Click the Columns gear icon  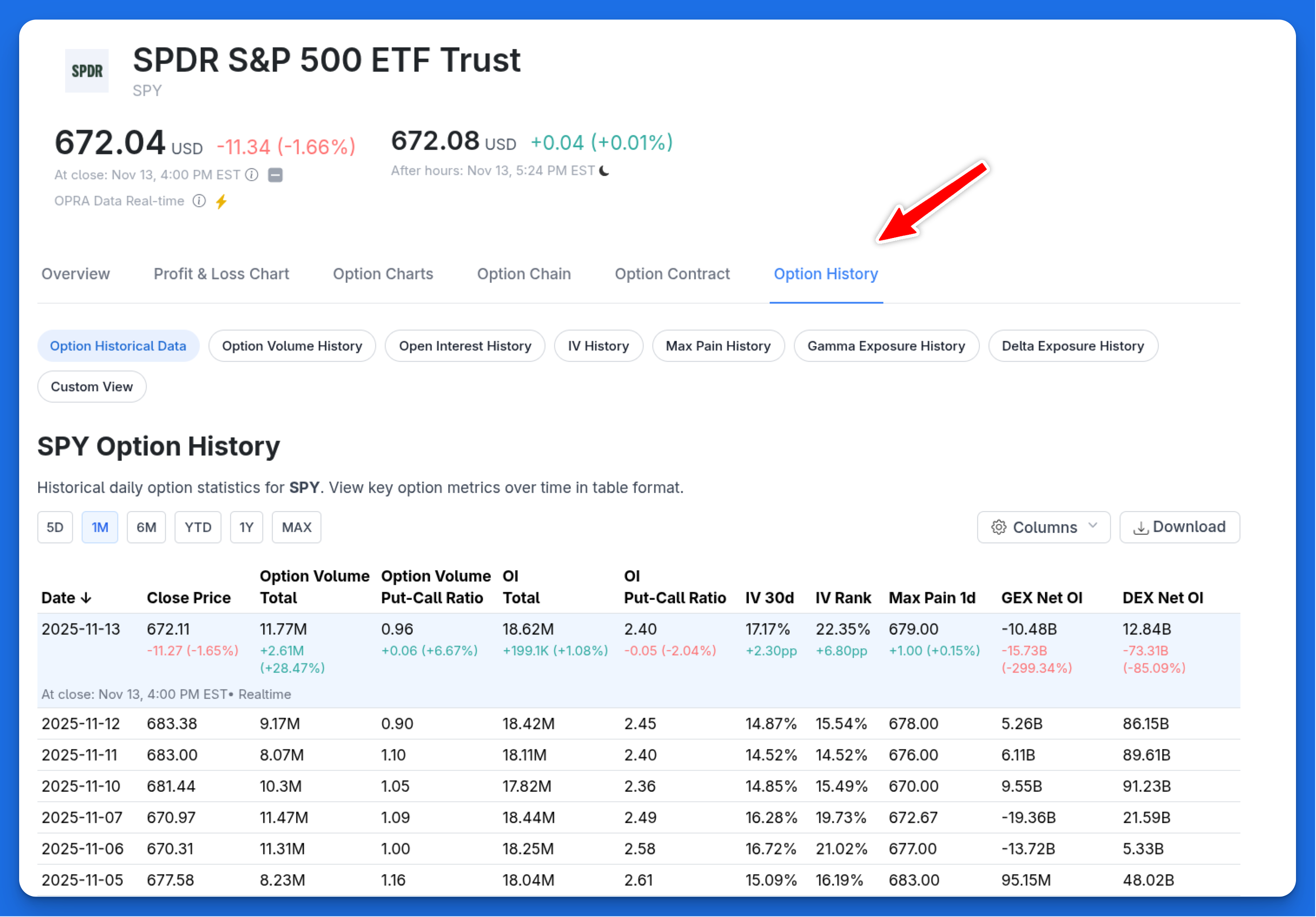[x=999, y=527]
